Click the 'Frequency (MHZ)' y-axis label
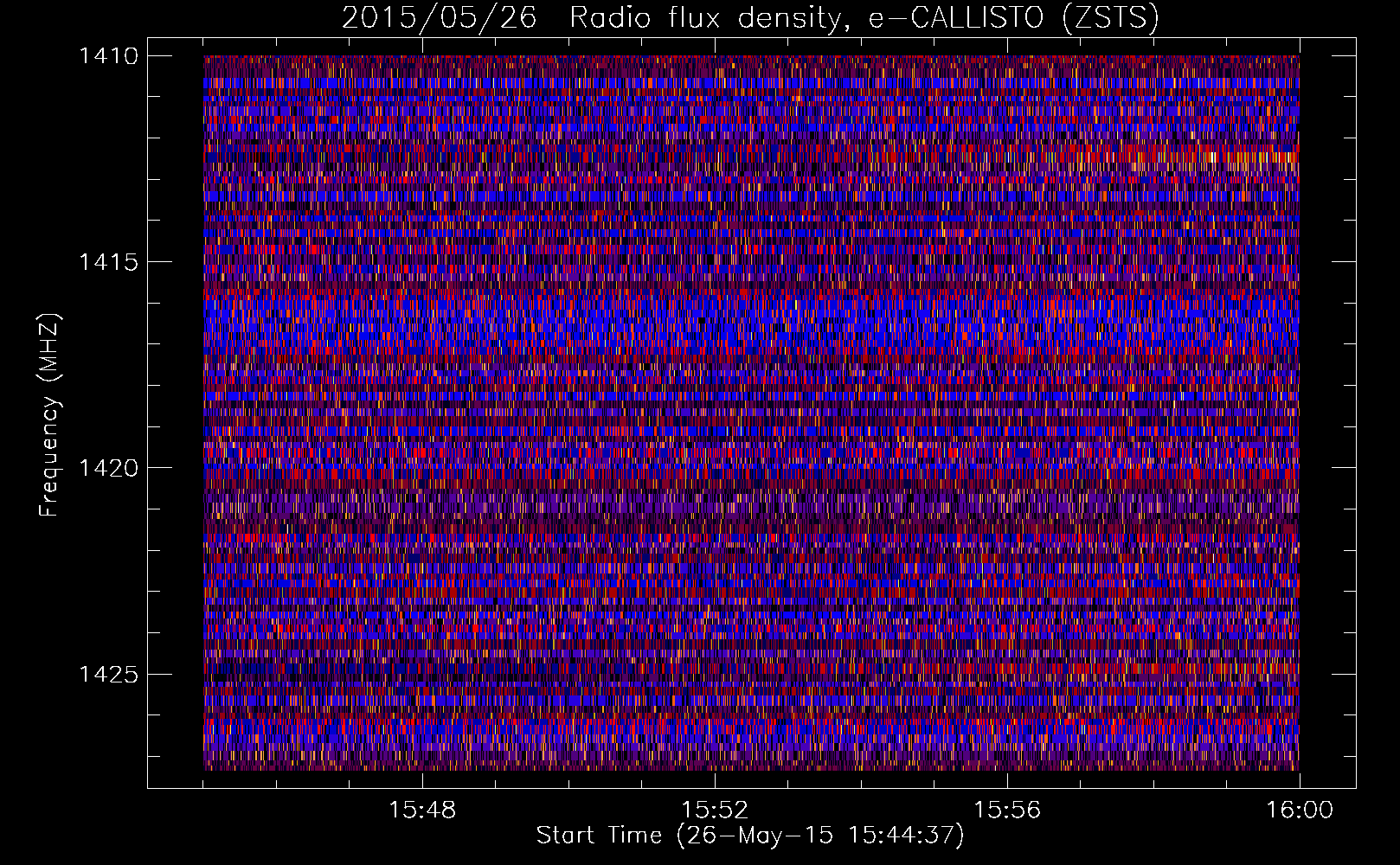The image size is (1400, 865). click(x=50, y=415)
